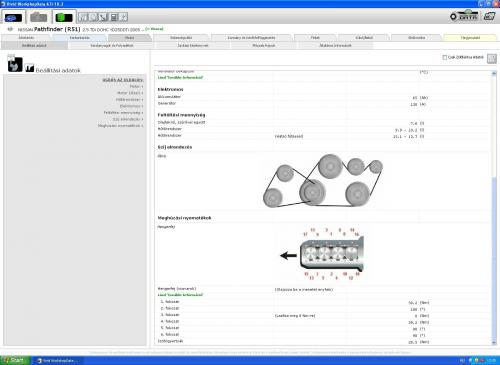The height and width of the screenshot is (365, 500).
Task: Click the green Vissza link beside the vehicle name
Action: click(x=155, y=29)
